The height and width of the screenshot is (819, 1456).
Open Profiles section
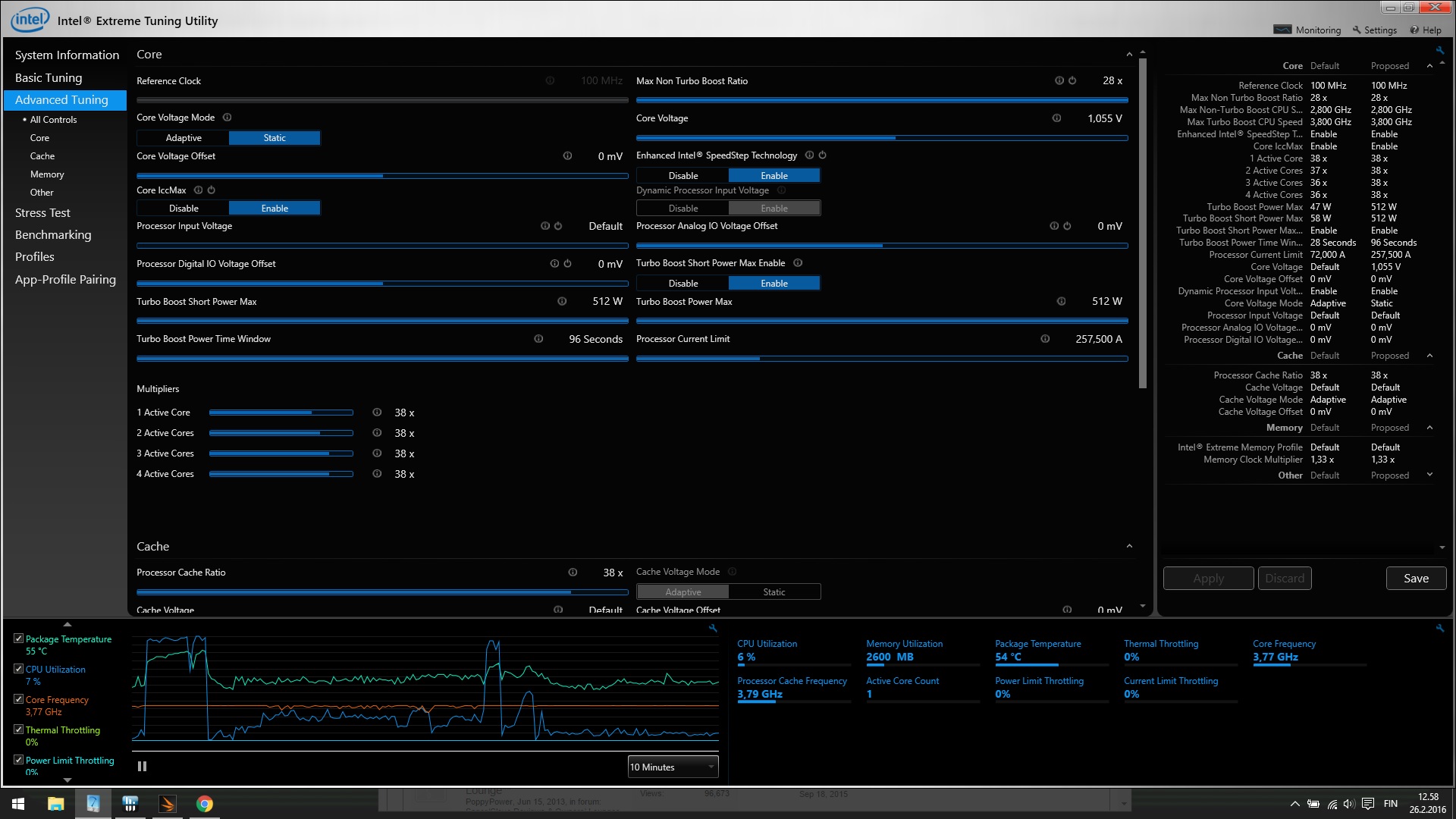(35, 257)
